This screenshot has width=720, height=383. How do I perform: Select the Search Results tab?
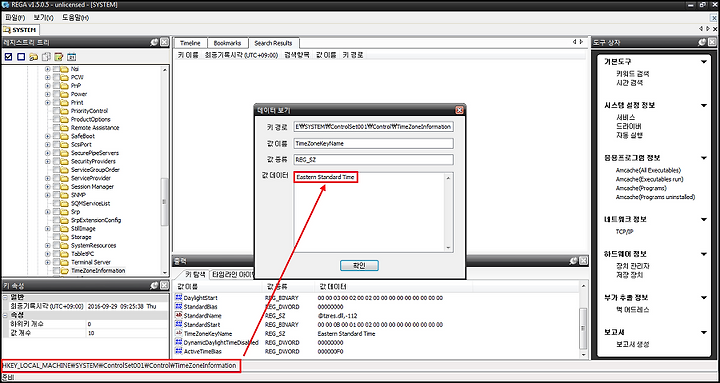click(x=273, y=43)
